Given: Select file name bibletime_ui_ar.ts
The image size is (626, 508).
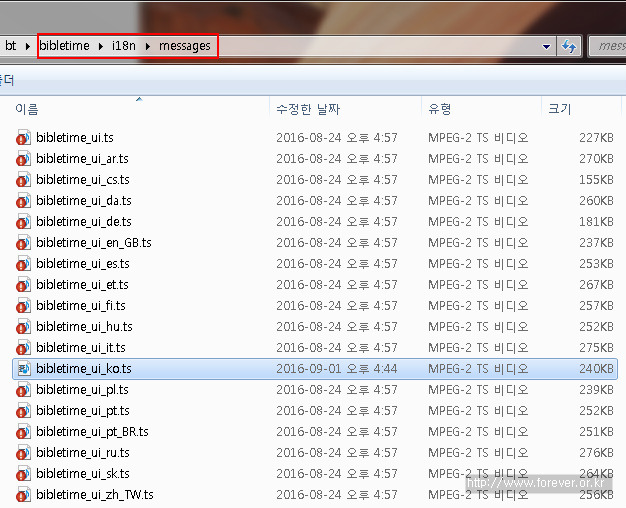Looking at the screenshot, I should point(82,159).
